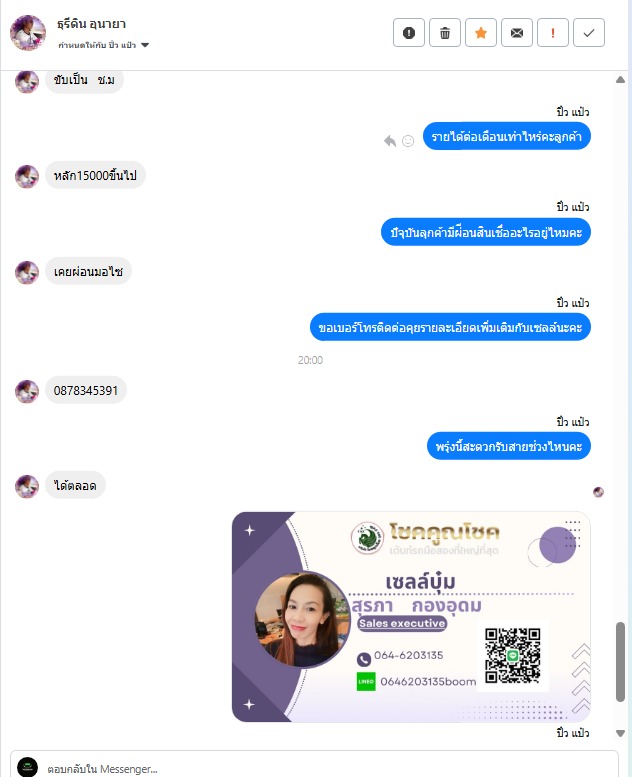The image size is (632, 777).
Task: Click the small seen-by avatar indicator
Action: (598, 492)
